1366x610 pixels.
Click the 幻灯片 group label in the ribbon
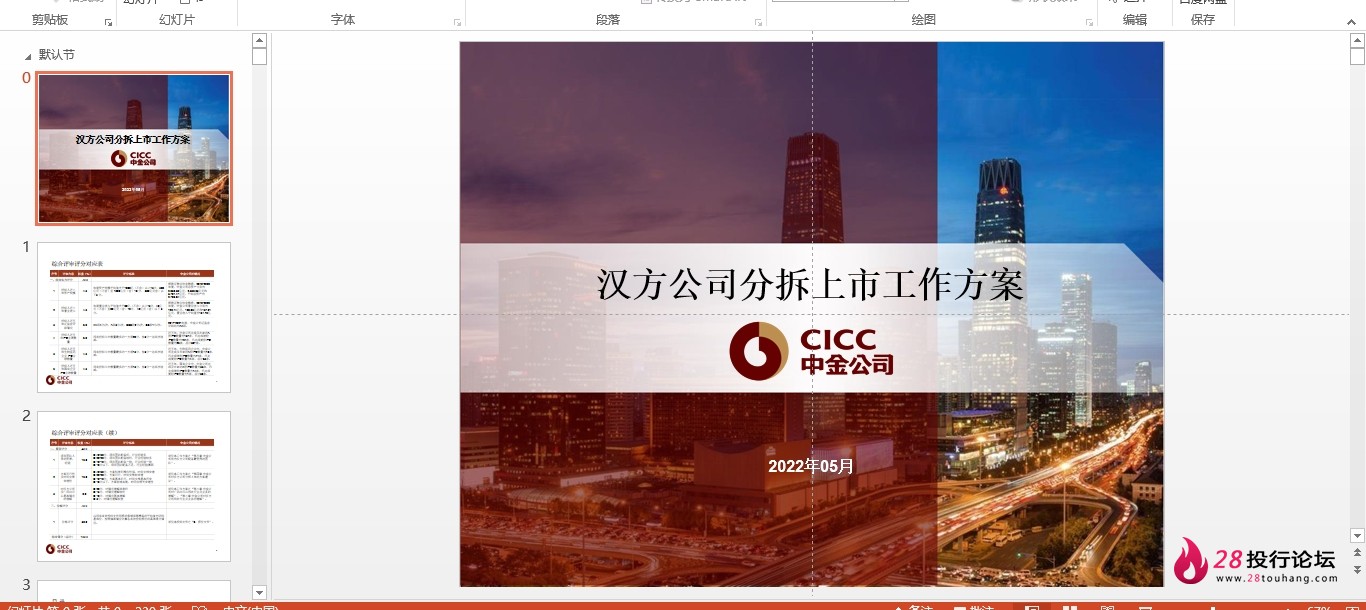[x=177, y=20]
